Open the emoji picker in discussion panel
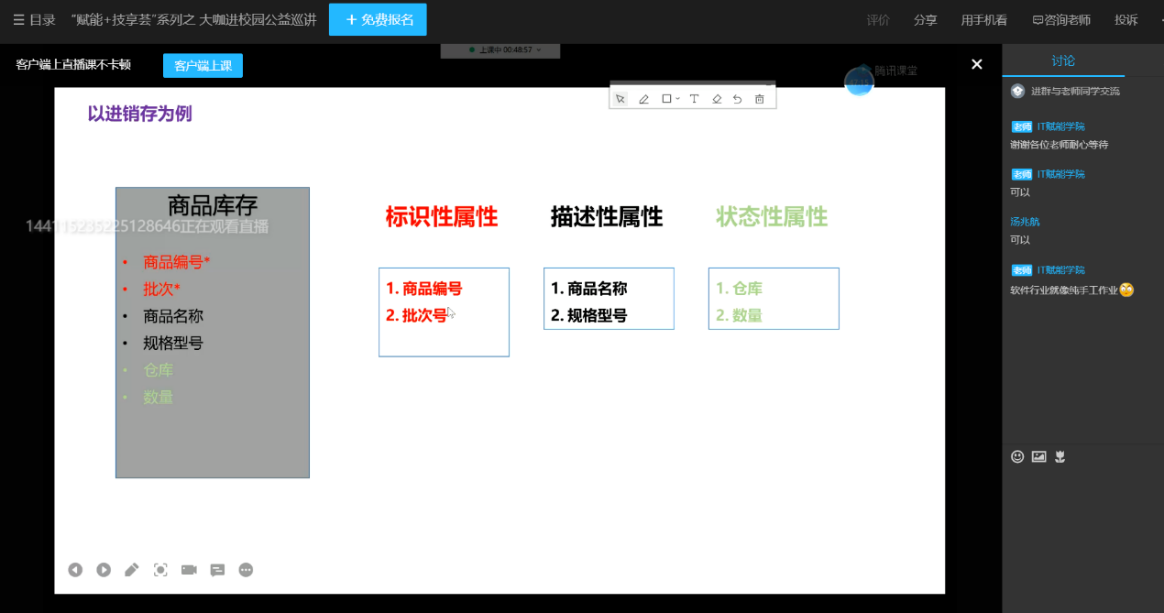The height and width of the screenshot is (613, 1164). coord(1017,457)
